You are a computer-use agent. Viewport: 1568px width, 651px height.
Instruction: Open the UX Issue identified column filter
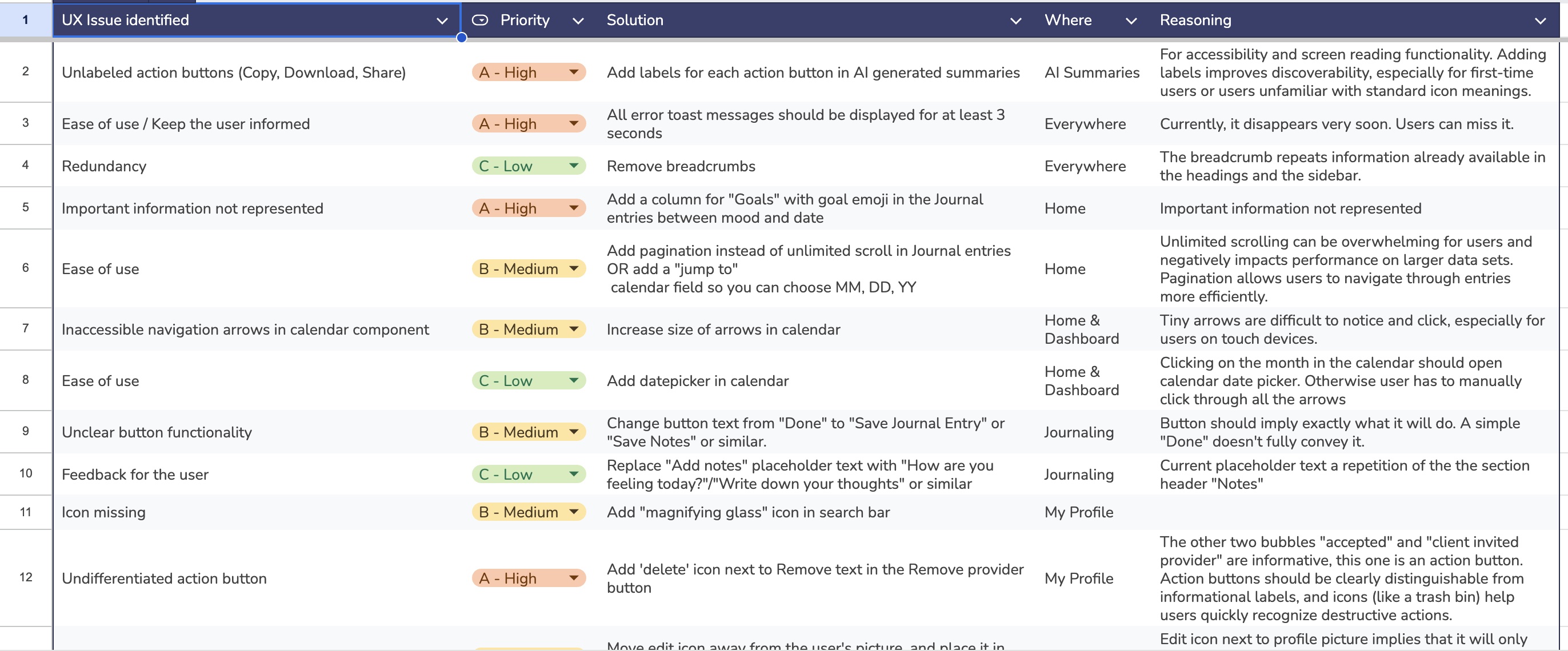442,21
